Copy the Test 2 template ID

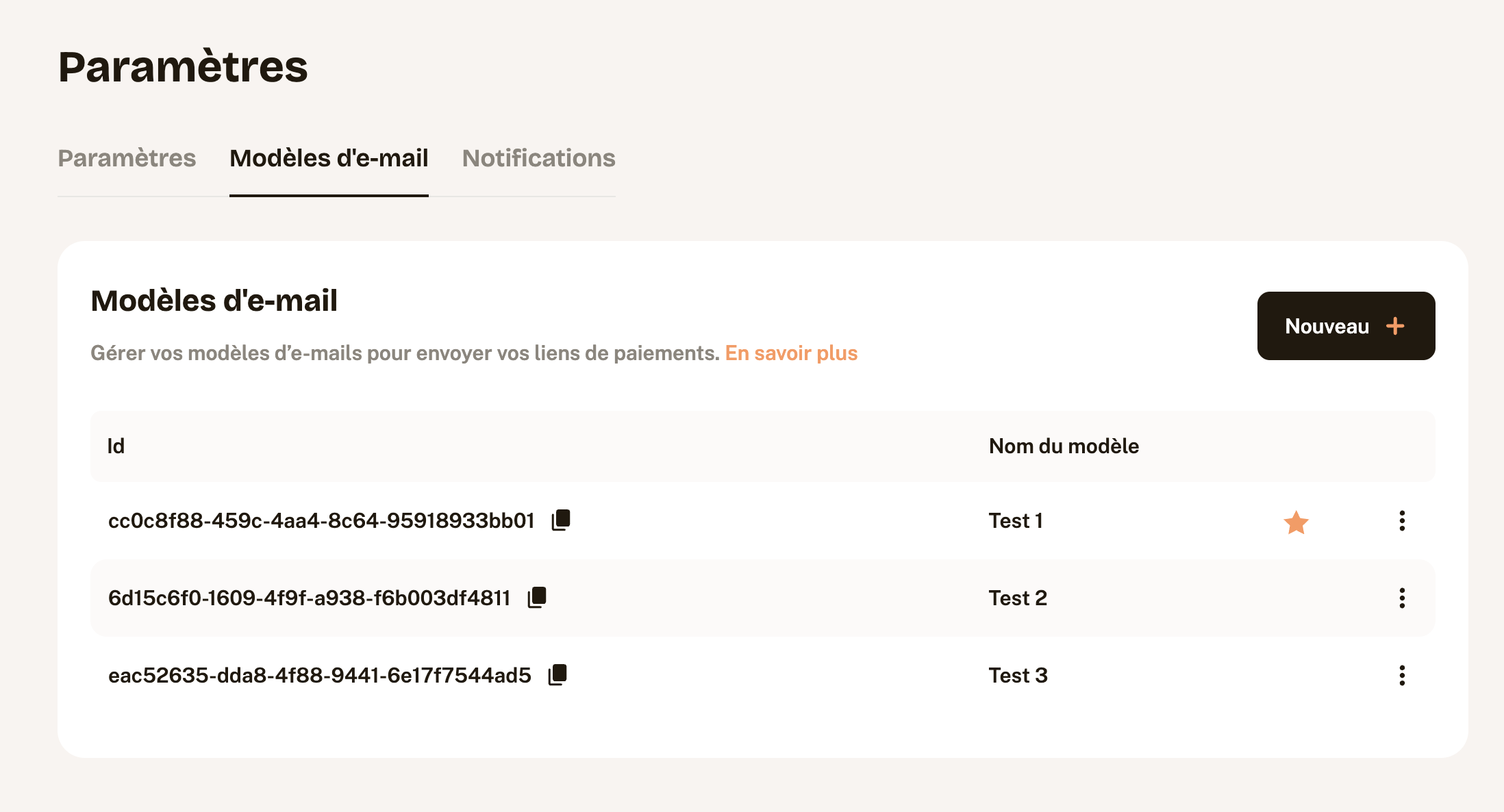[537, 598]
